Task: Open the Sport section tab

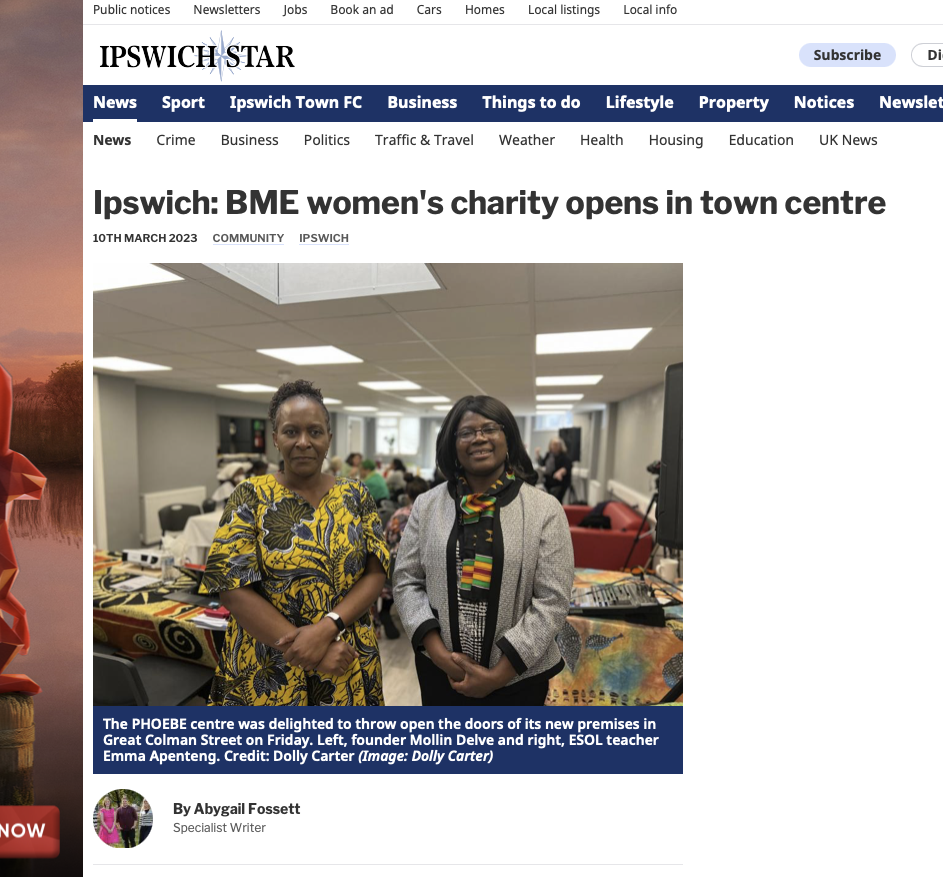Action: [x=183, y=102]
